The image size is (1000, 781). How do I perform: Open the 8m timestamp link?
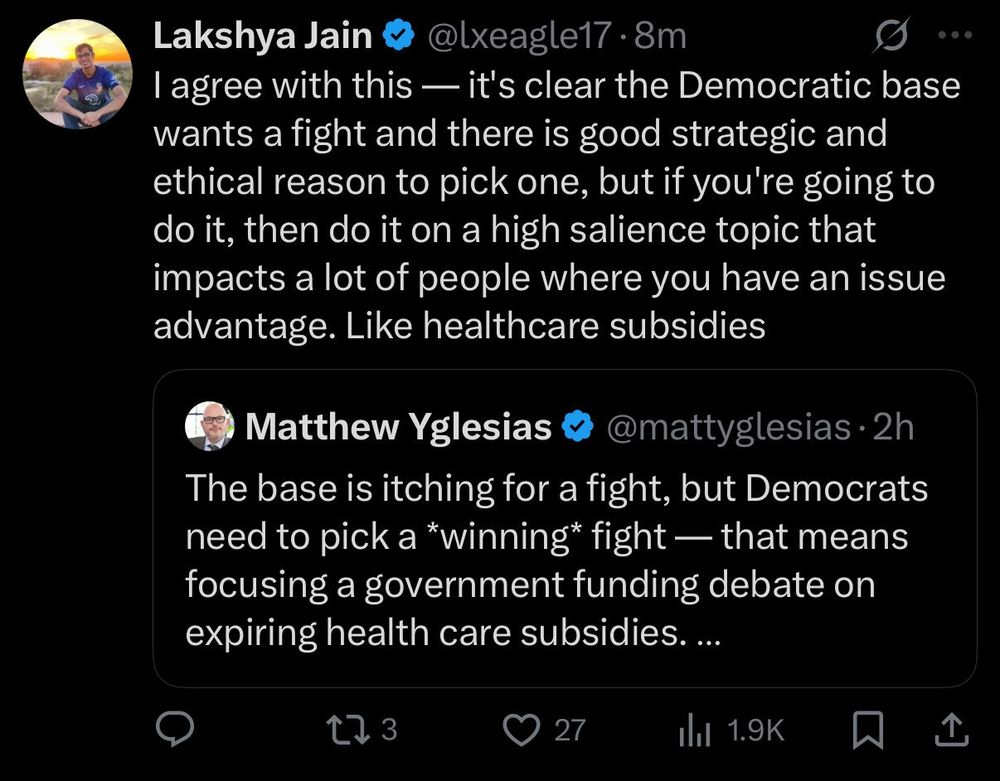661,36
